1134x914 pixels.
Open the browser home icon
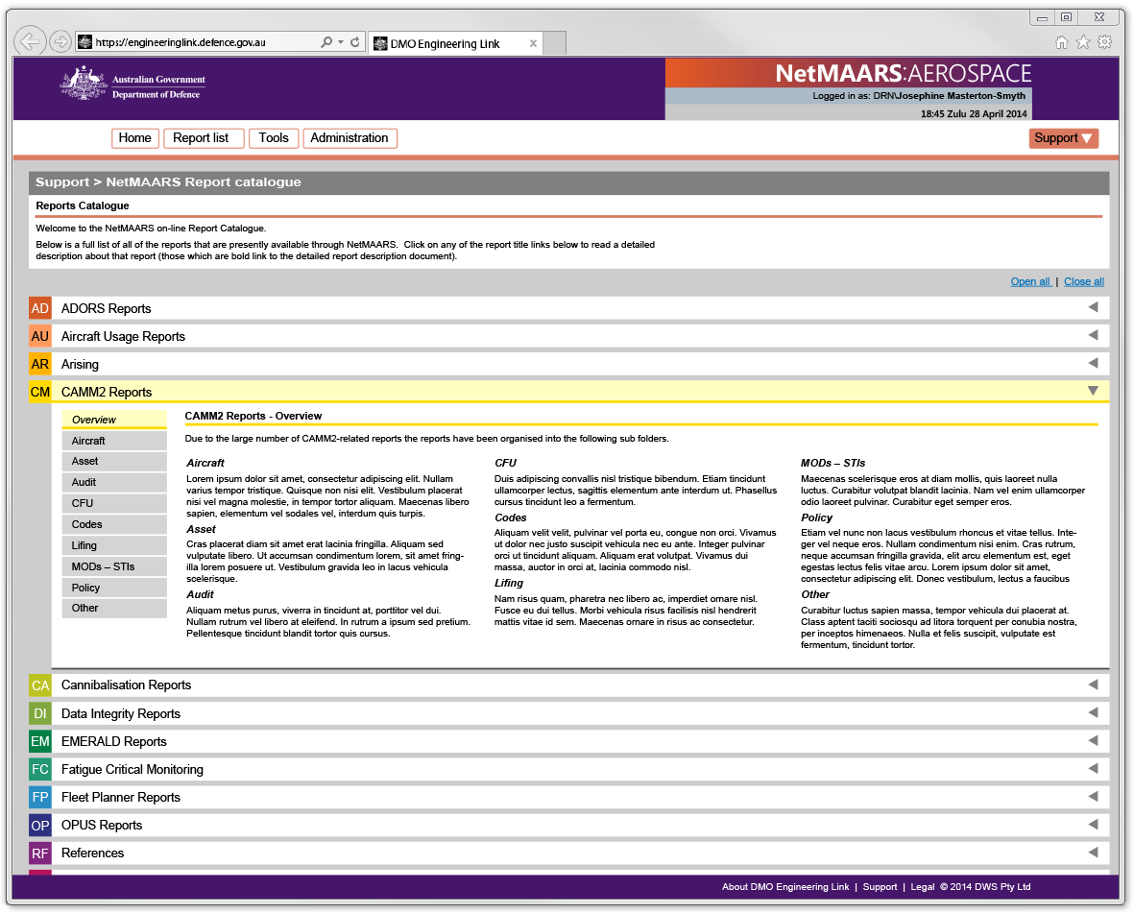click(x=1062, y=42)
